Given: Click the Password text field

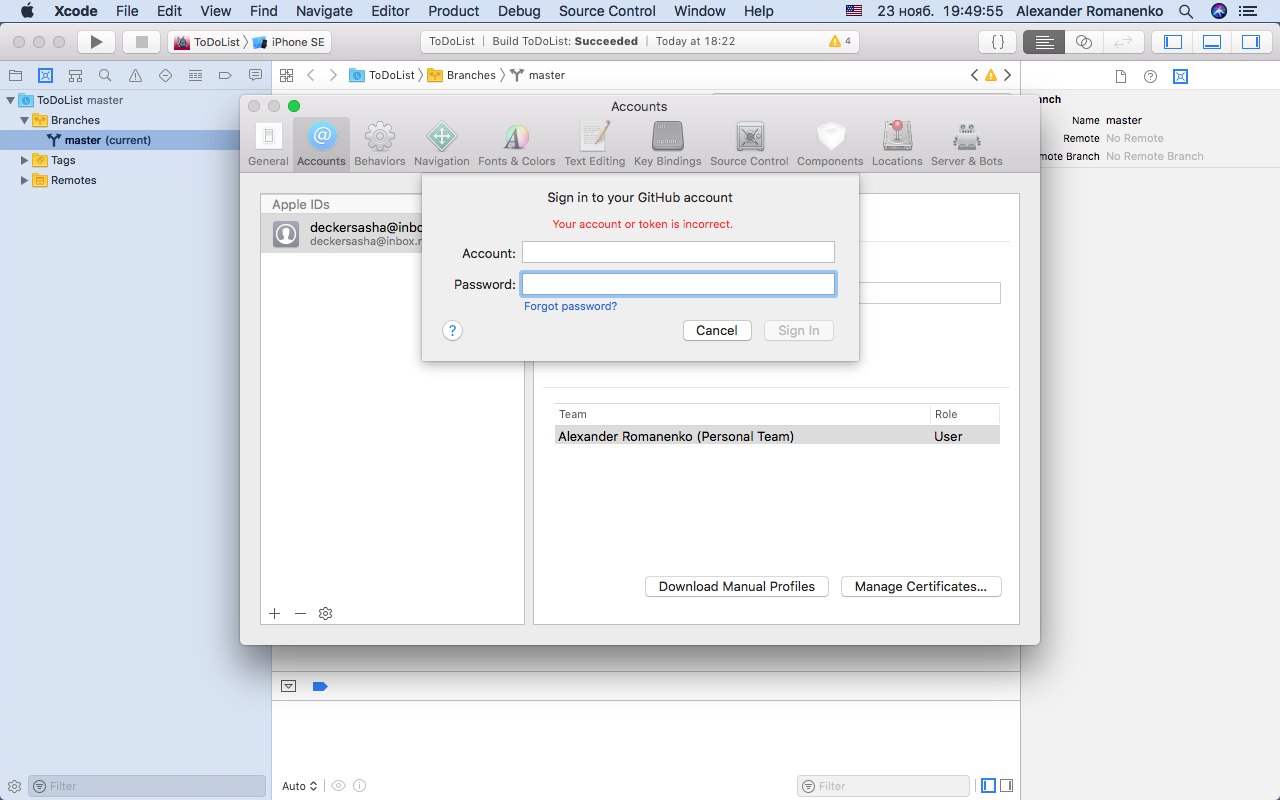Looking at the screenshot, I should pyautogui.click(x=678, y=284).
